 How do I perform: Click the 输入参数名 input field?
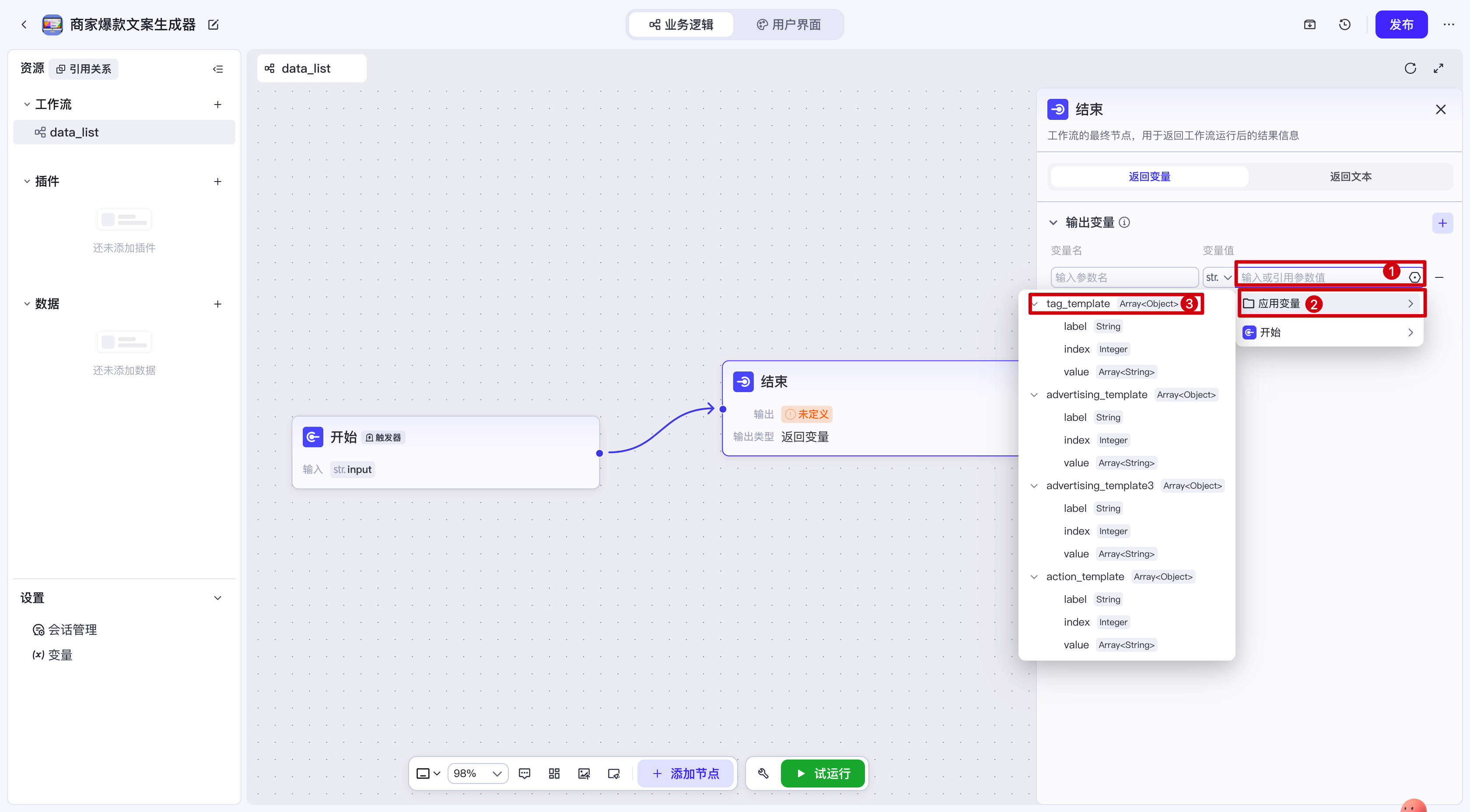pos(1123,277)
